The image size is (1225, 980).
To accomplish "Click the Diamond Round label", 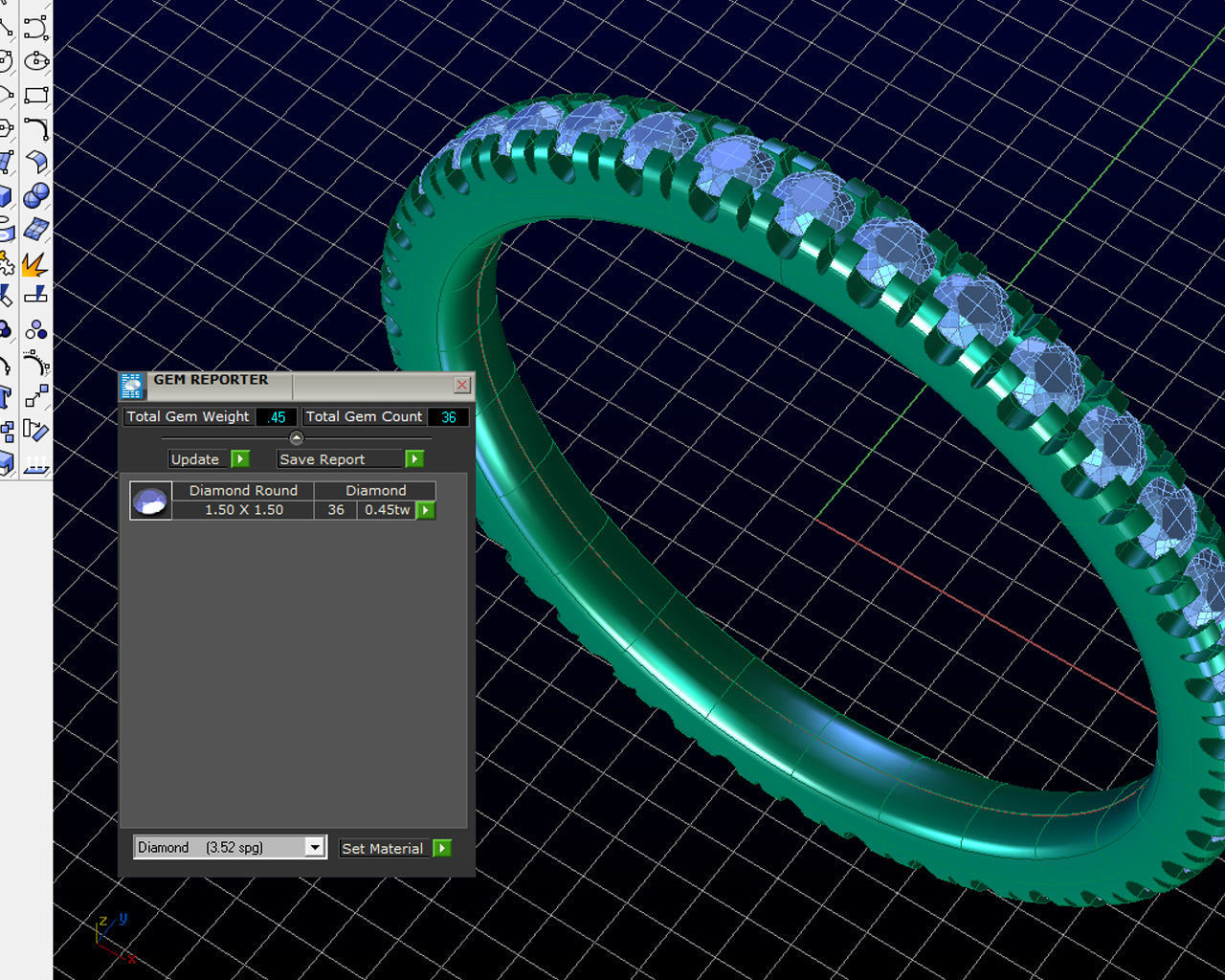I will click(243, 490).
